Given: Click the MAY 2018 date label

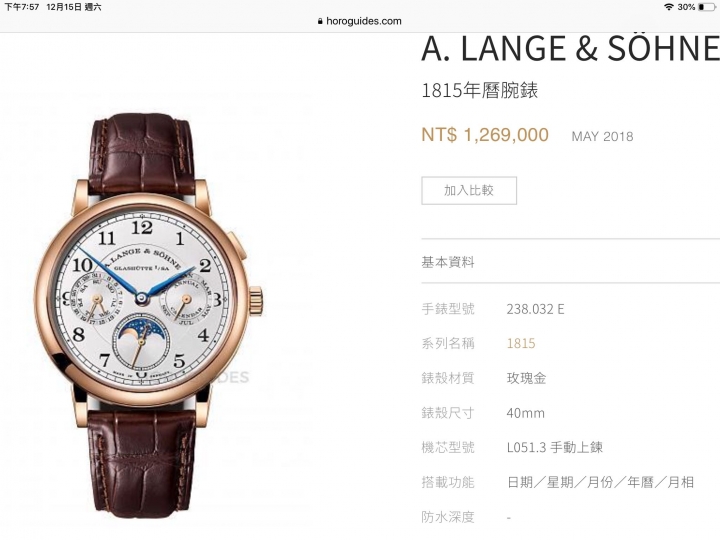Looking at the screenshot, I should (602, 136).
